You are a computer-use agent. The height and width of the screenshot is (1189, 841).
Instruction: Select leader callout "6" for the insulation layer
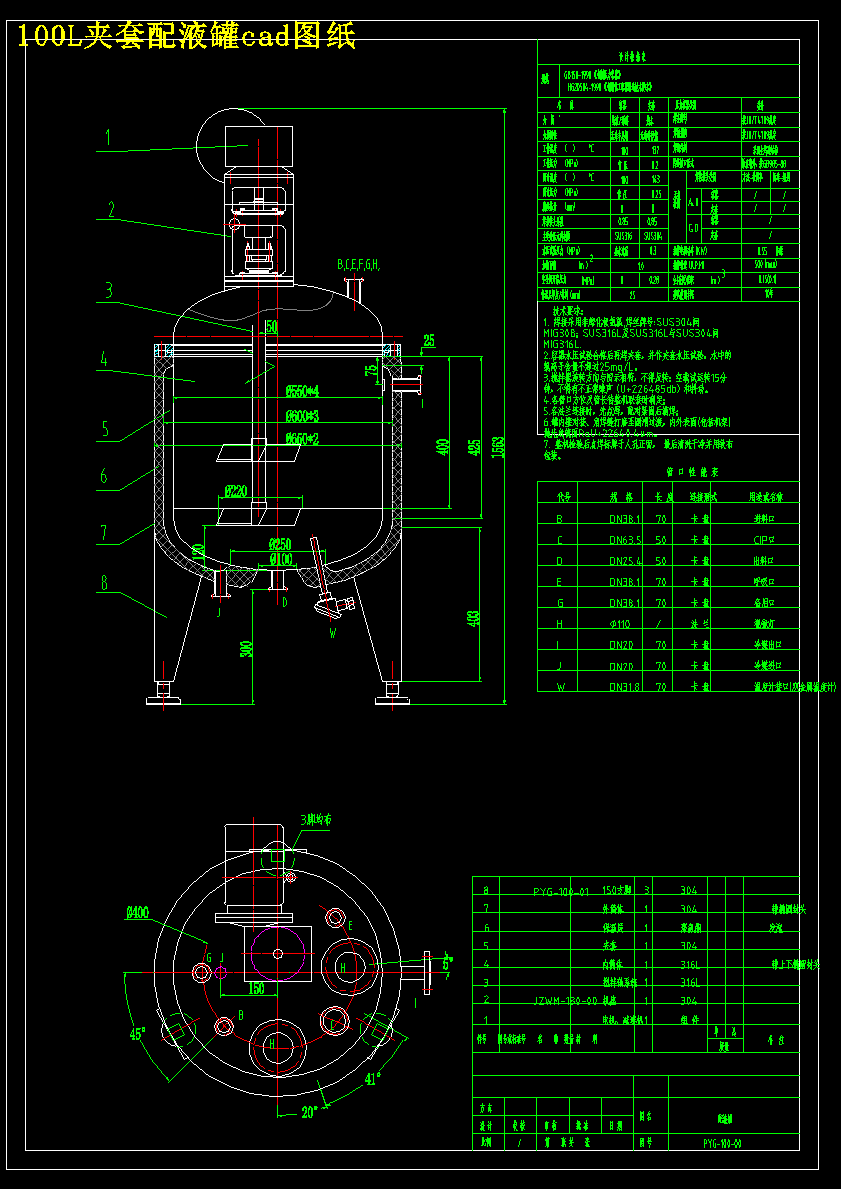(x=105, y=476)
